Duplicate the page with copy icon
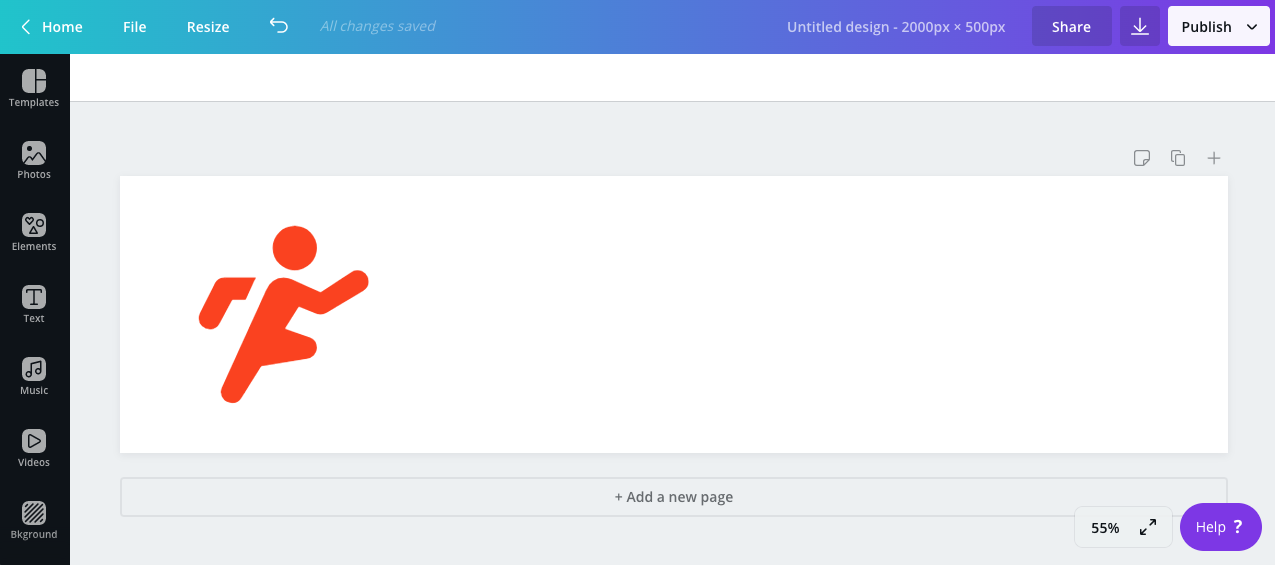This screenshot has width=1275, height=565. tap(1178, 158)
